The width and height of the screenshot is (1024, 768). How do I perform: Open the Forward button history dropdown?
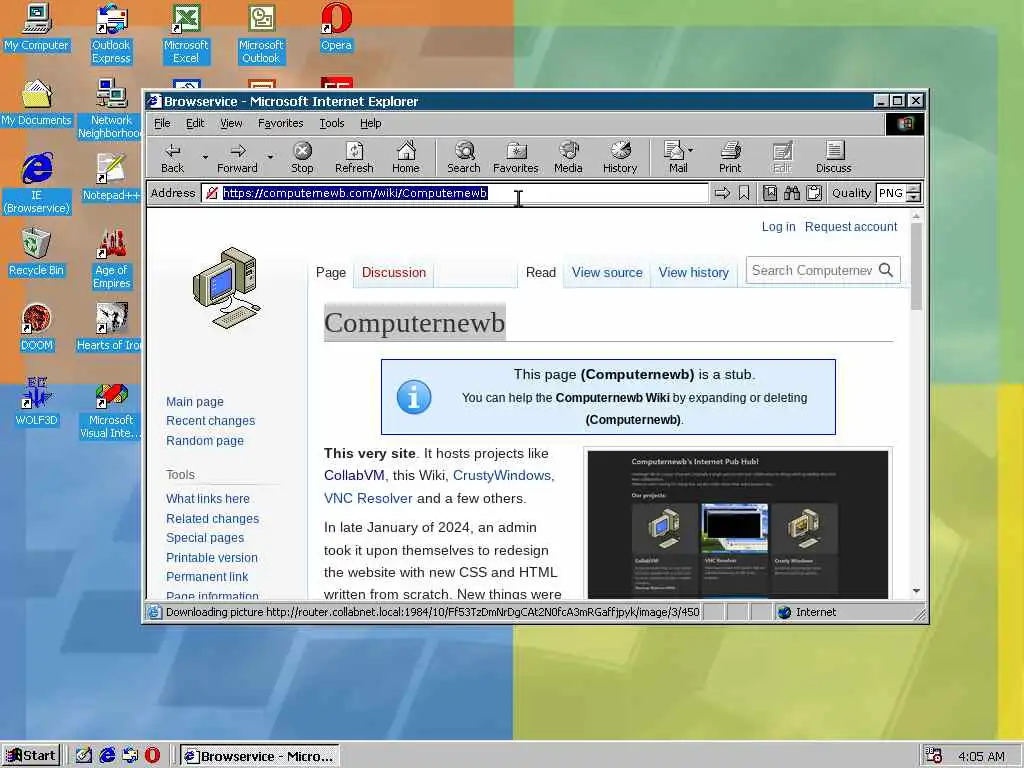coord(270,158)
